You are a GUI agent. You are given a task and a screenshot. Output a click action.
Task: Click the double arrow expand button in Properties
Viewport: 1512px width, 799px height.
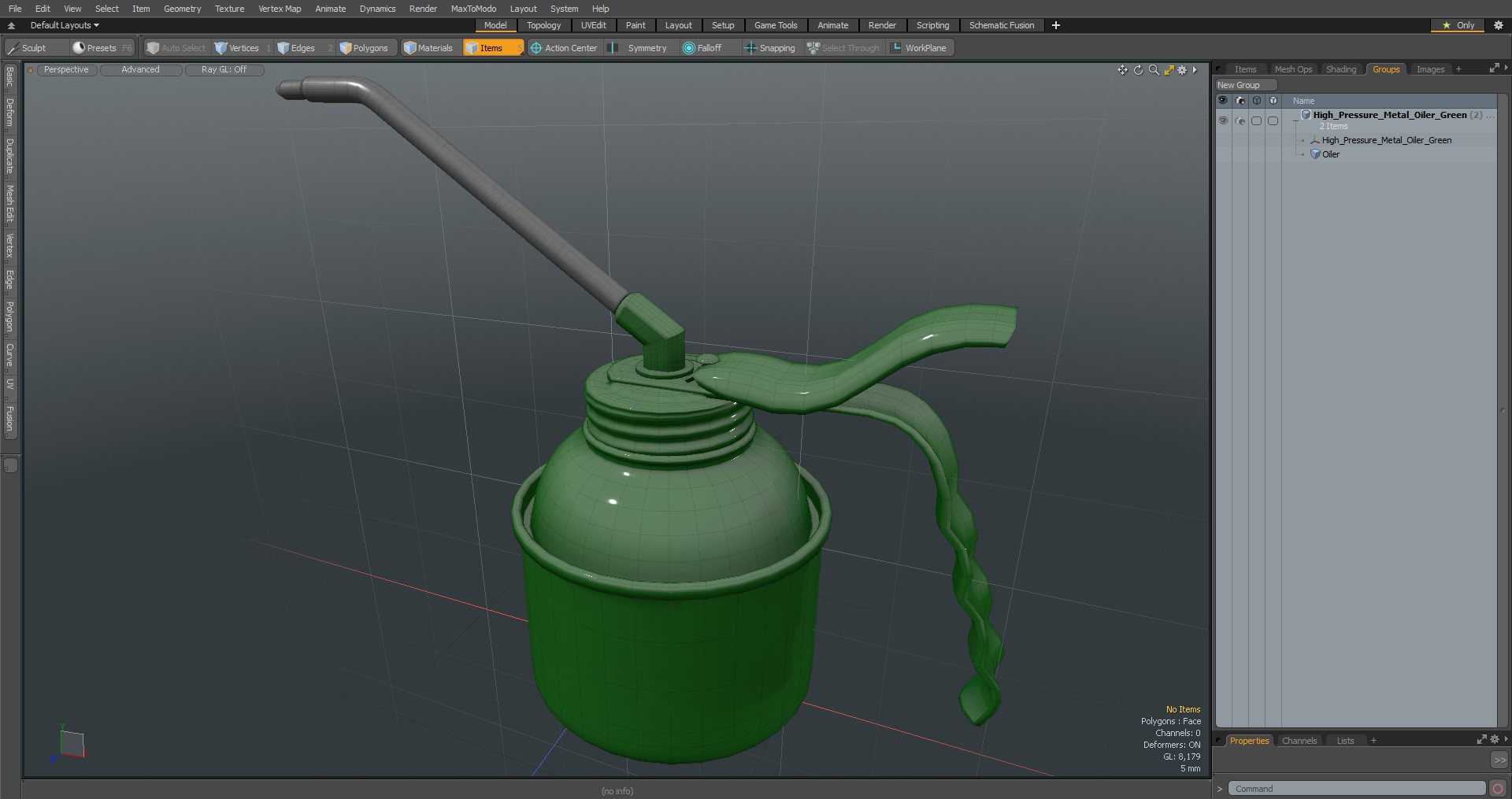click(x=1499, y=760)
